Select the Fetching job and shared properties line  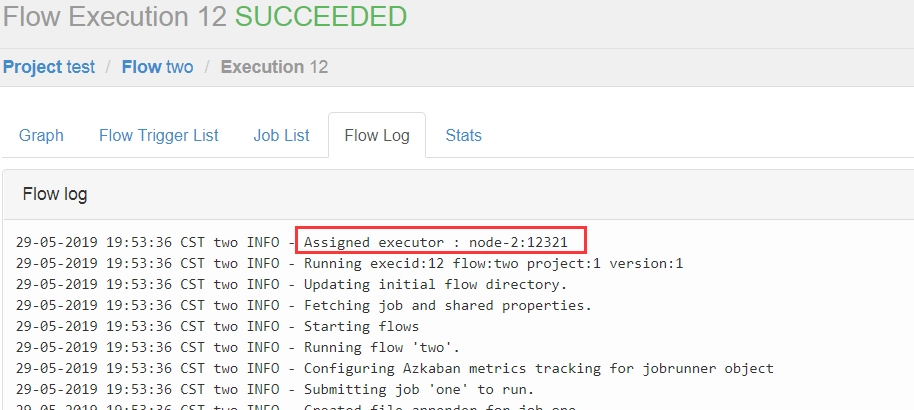pyautogui.click(x=304, y=306)
